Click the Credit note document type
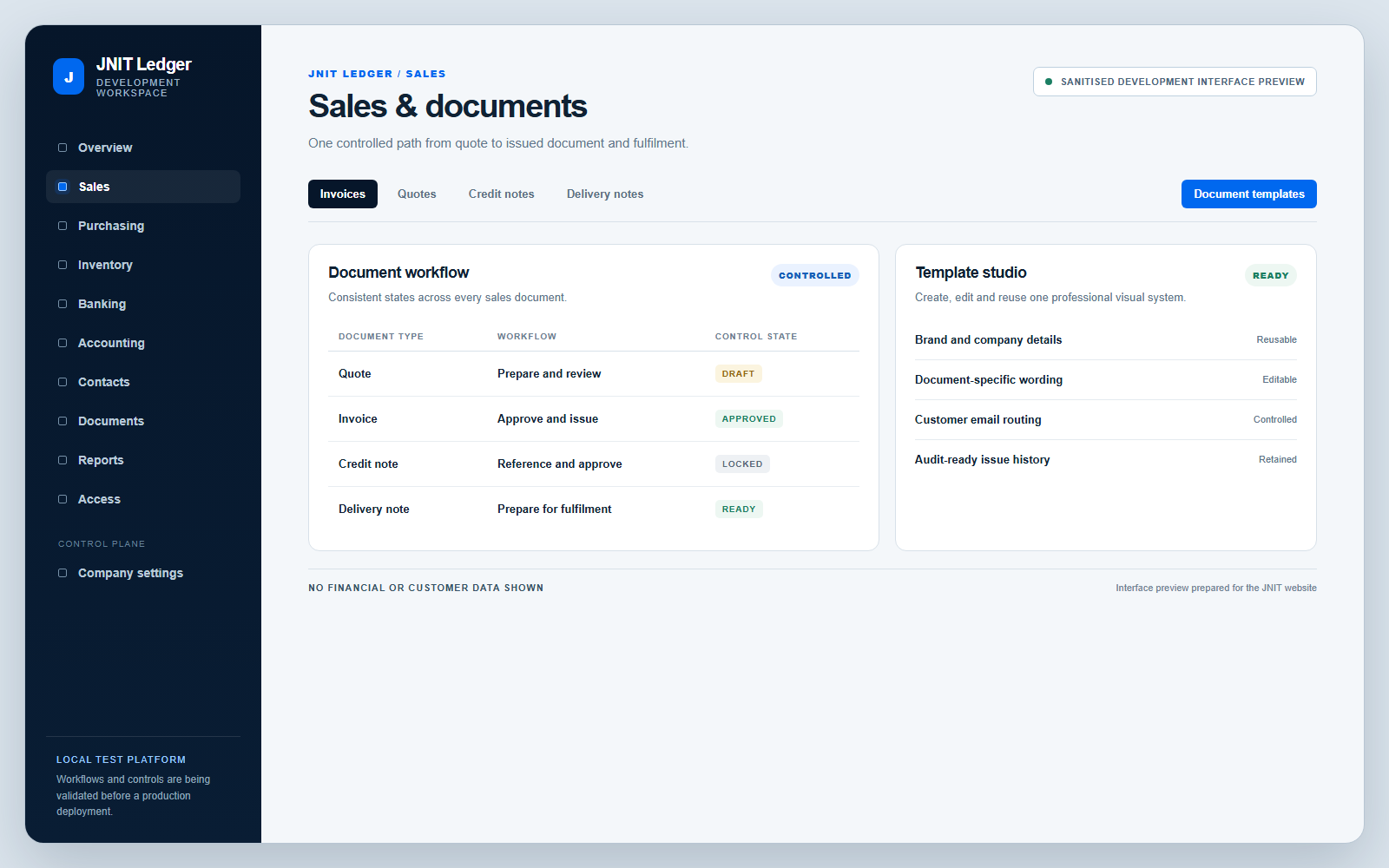Image resolution: width=1389 pixels, height=868 pixels. (368, 464)
